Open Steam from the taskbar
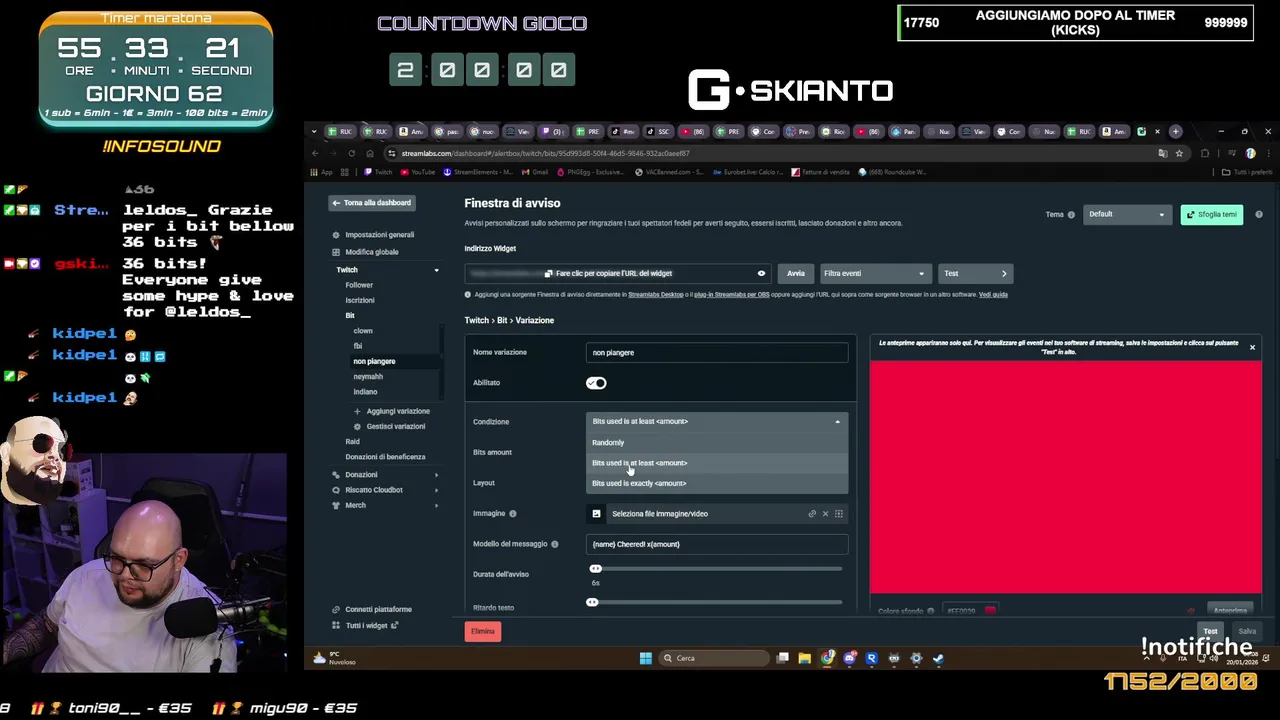 [x=938, y=658]
